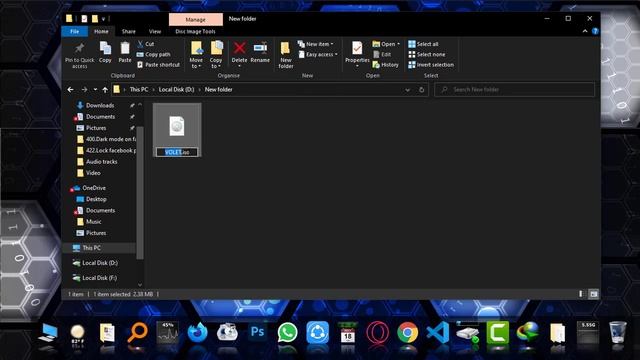Screen dimensions: 640x360
Task: Expand the Easy access dropdown
Action: pos(318,54)
